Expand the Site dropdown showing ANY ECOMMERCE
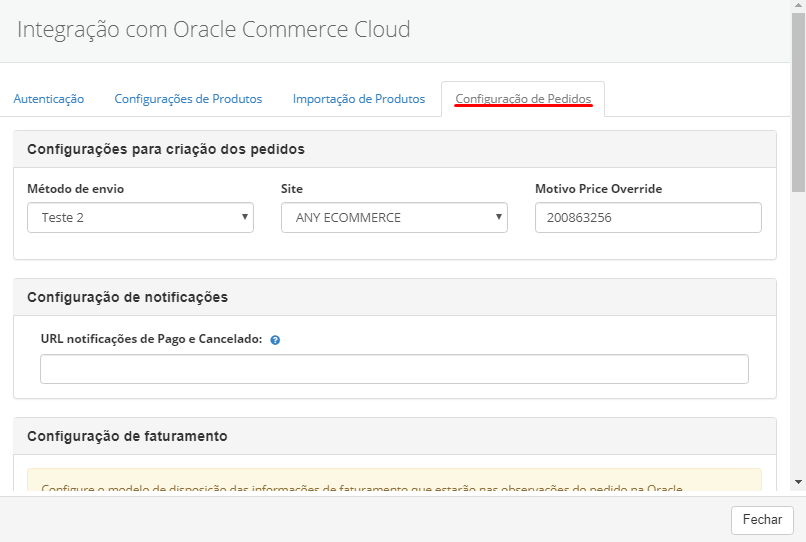 click(x=394, y=218)
